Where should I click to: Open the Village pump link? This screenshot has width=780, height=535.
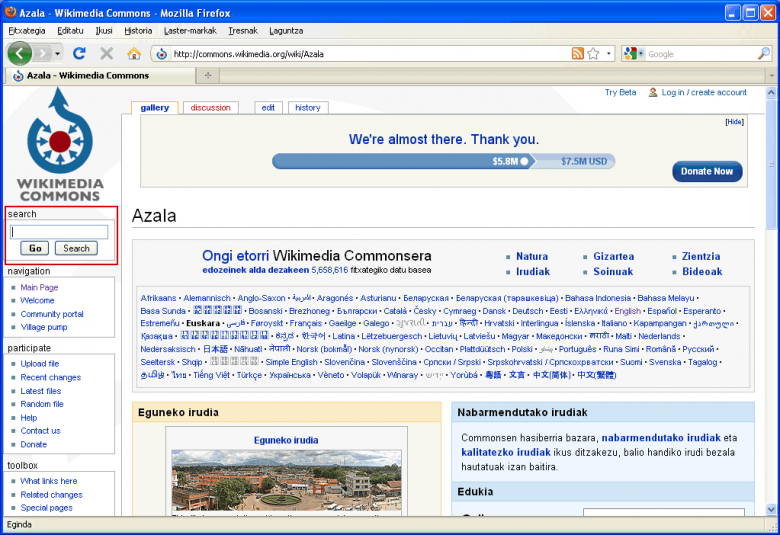(x=44, y=327)
